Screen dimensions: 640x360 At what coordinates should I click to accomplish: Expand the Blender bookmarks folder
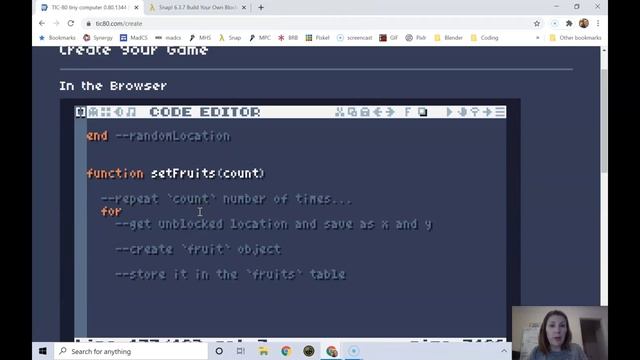click(x=448, y=38)
